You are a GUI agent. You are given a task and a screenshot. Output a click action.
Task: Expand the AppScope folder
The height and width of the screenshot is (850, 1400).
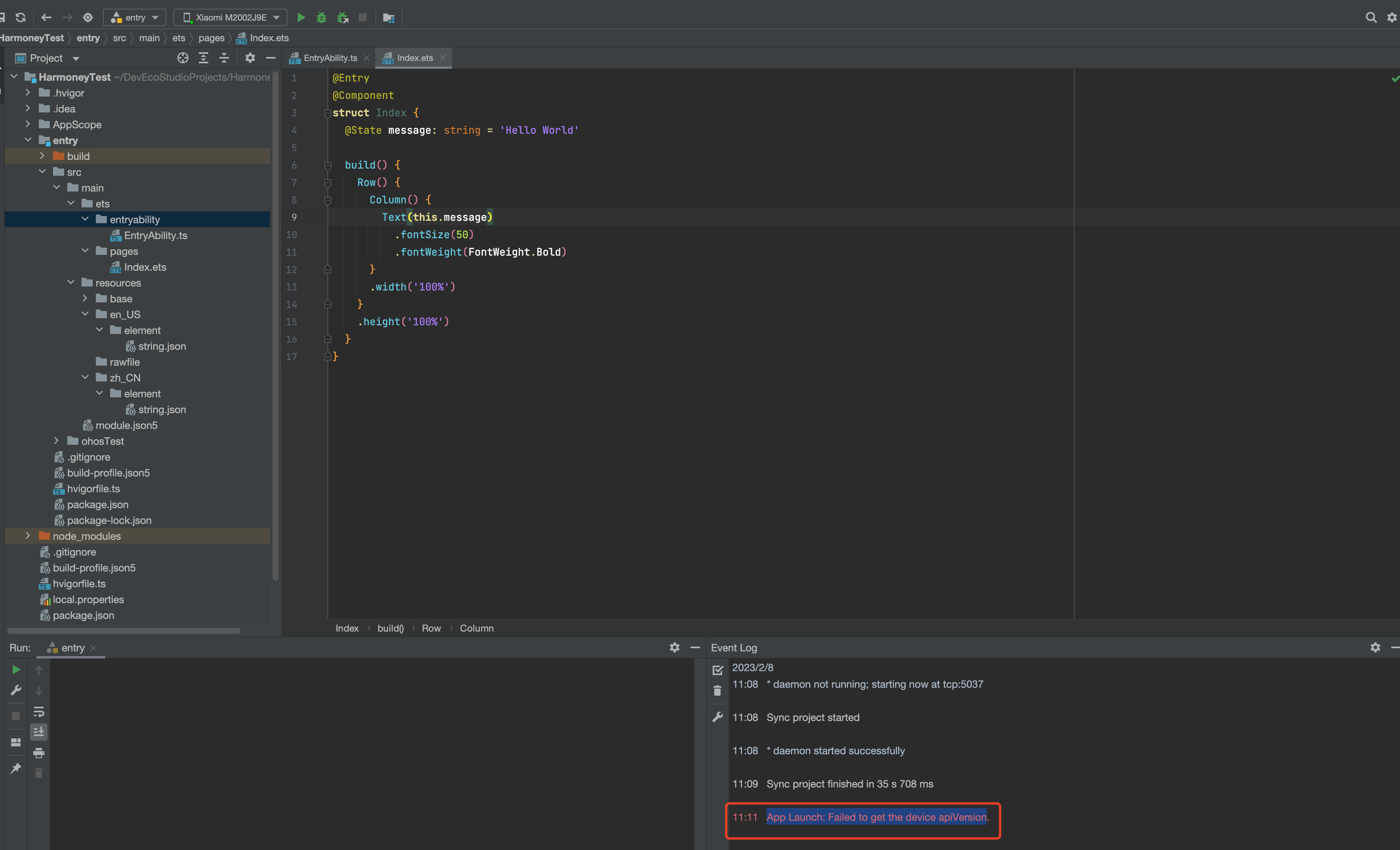pyautogui.click(x=28, y=124)
